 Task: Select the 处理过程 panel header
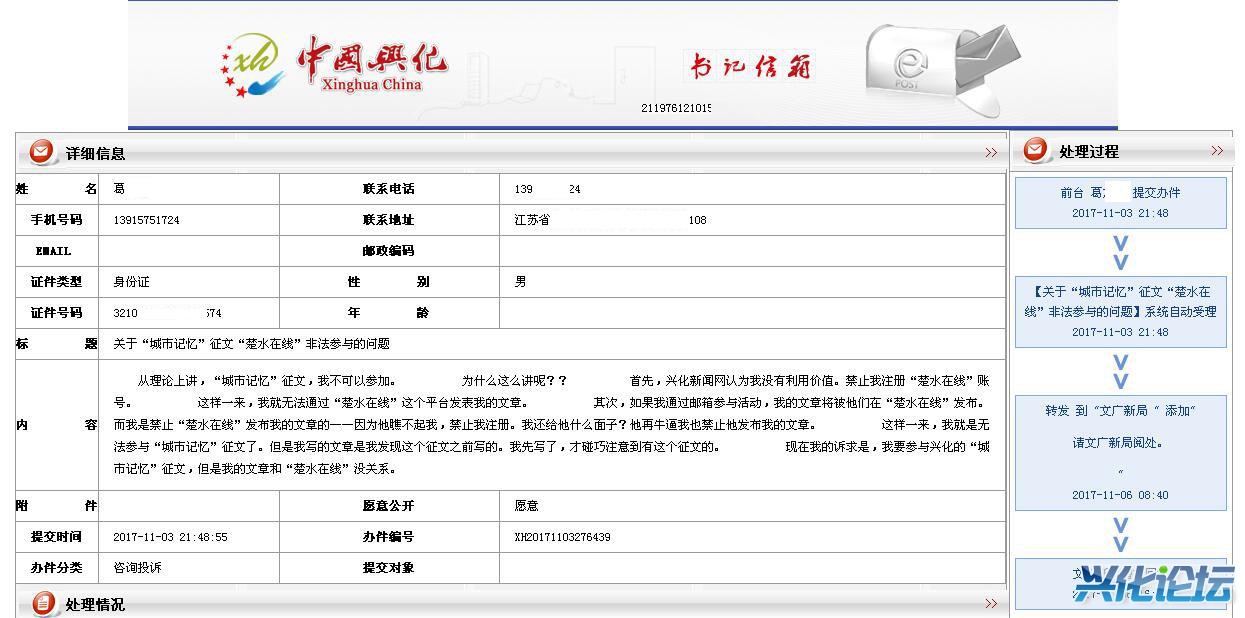pyautogui.click(x=1088, y=152)
